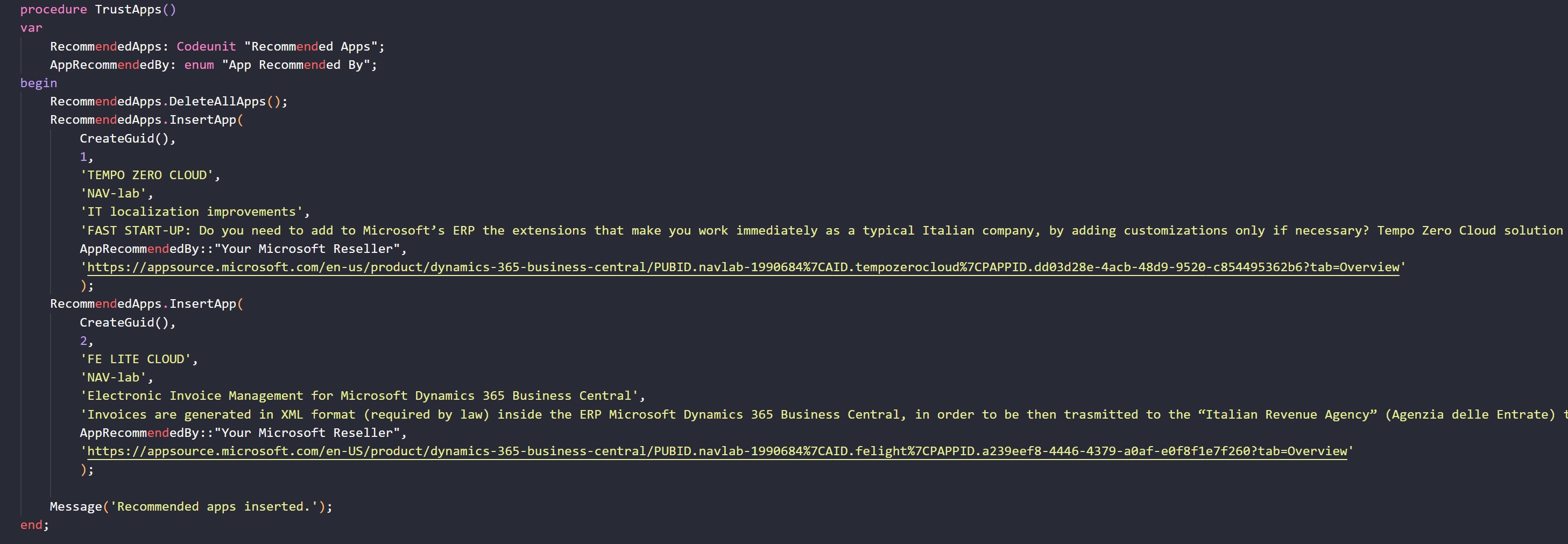
Task: Click the 'Electronic Invoice Management' description string
Action: (359, 396)
